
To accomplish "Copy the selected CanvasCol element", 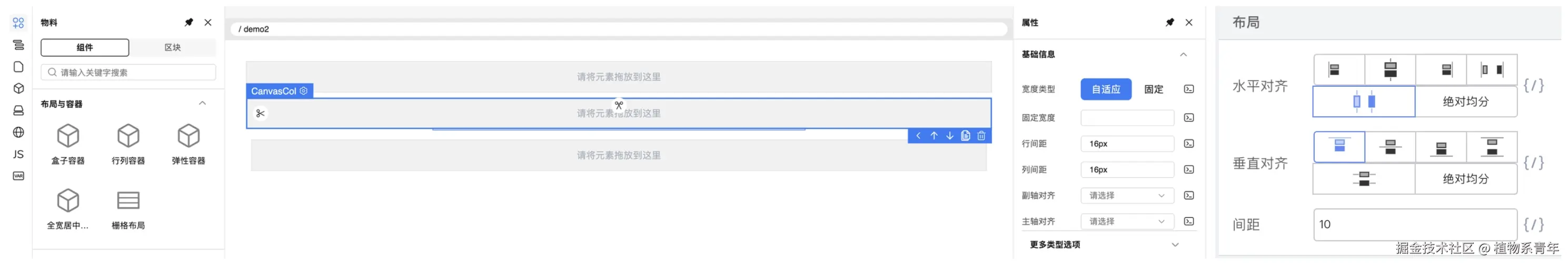I will (966, 136).
